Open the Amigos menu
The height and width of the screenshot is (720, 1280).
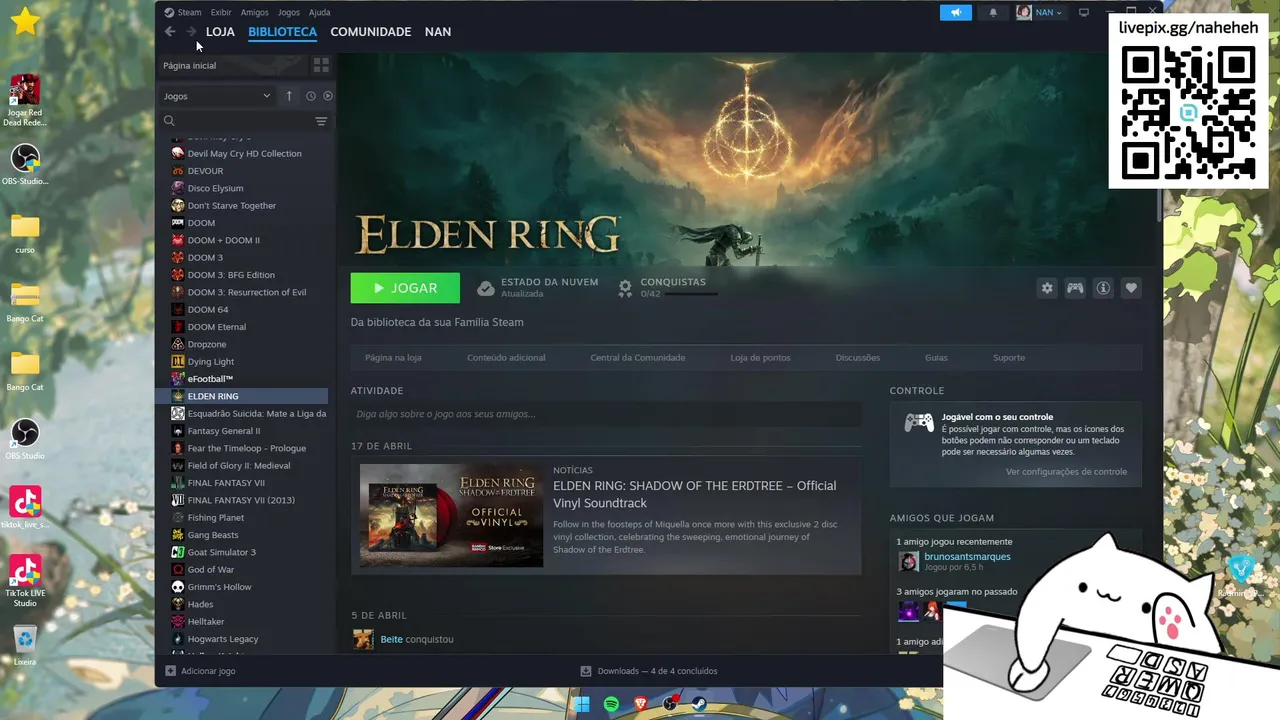[254, 12]
